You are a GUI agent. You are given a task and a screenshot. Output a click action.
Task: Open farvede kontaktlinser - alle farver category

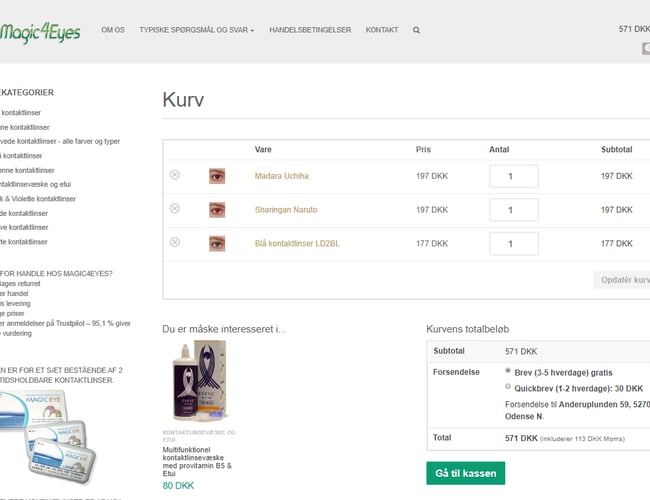pyautogui.click(x=60, y=141)
